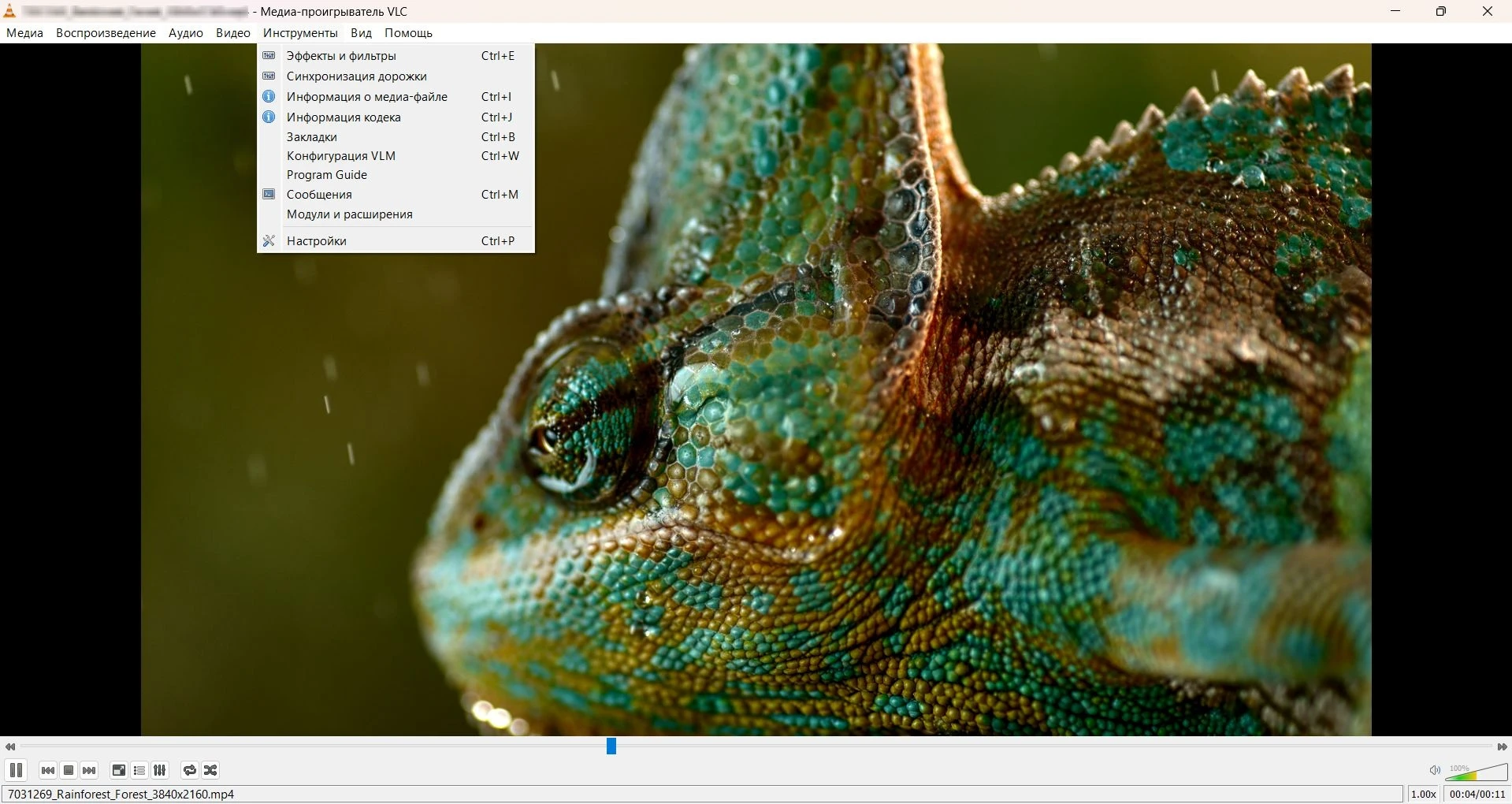Image resolution: width=1512 pixels, height=804 pixels.
Task: Adjust the volume level slider
Action: 1477,772
